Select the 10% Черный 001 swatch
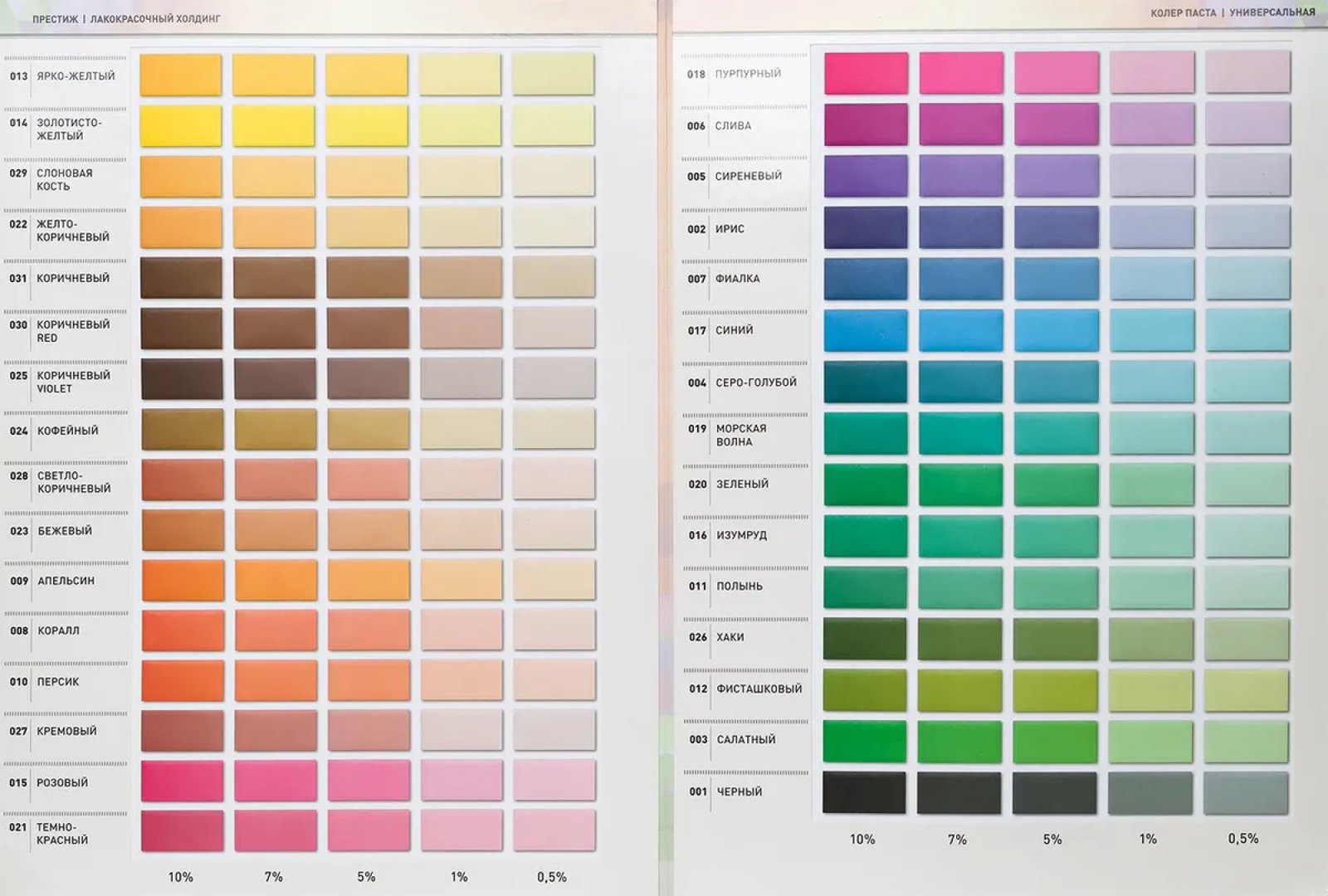The image size is (1328, 896). 864,792
